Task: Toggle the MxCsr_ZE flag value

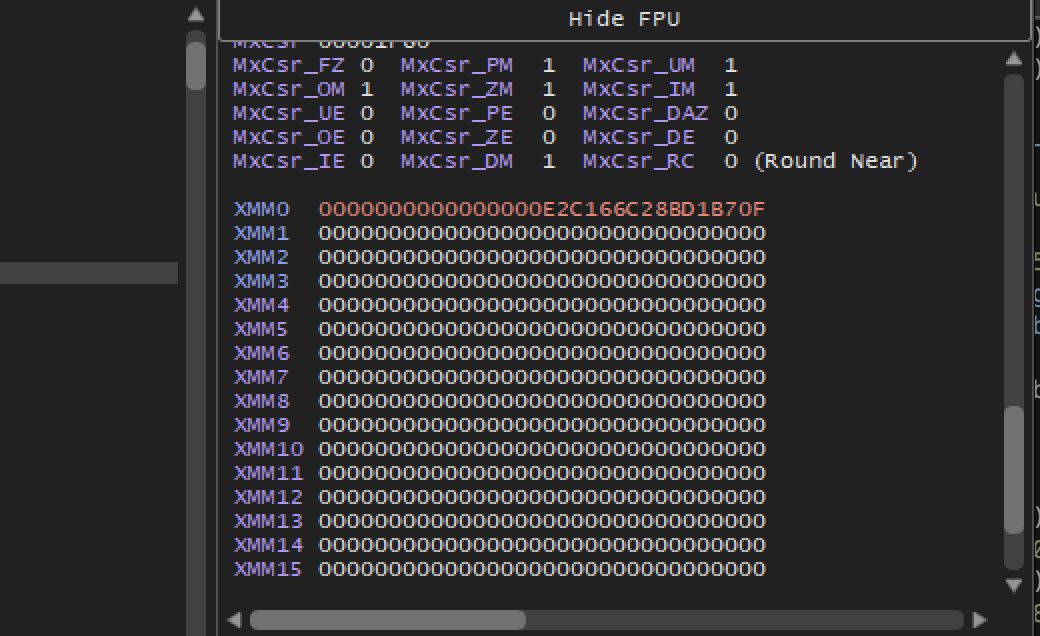Action: point(549,137)
